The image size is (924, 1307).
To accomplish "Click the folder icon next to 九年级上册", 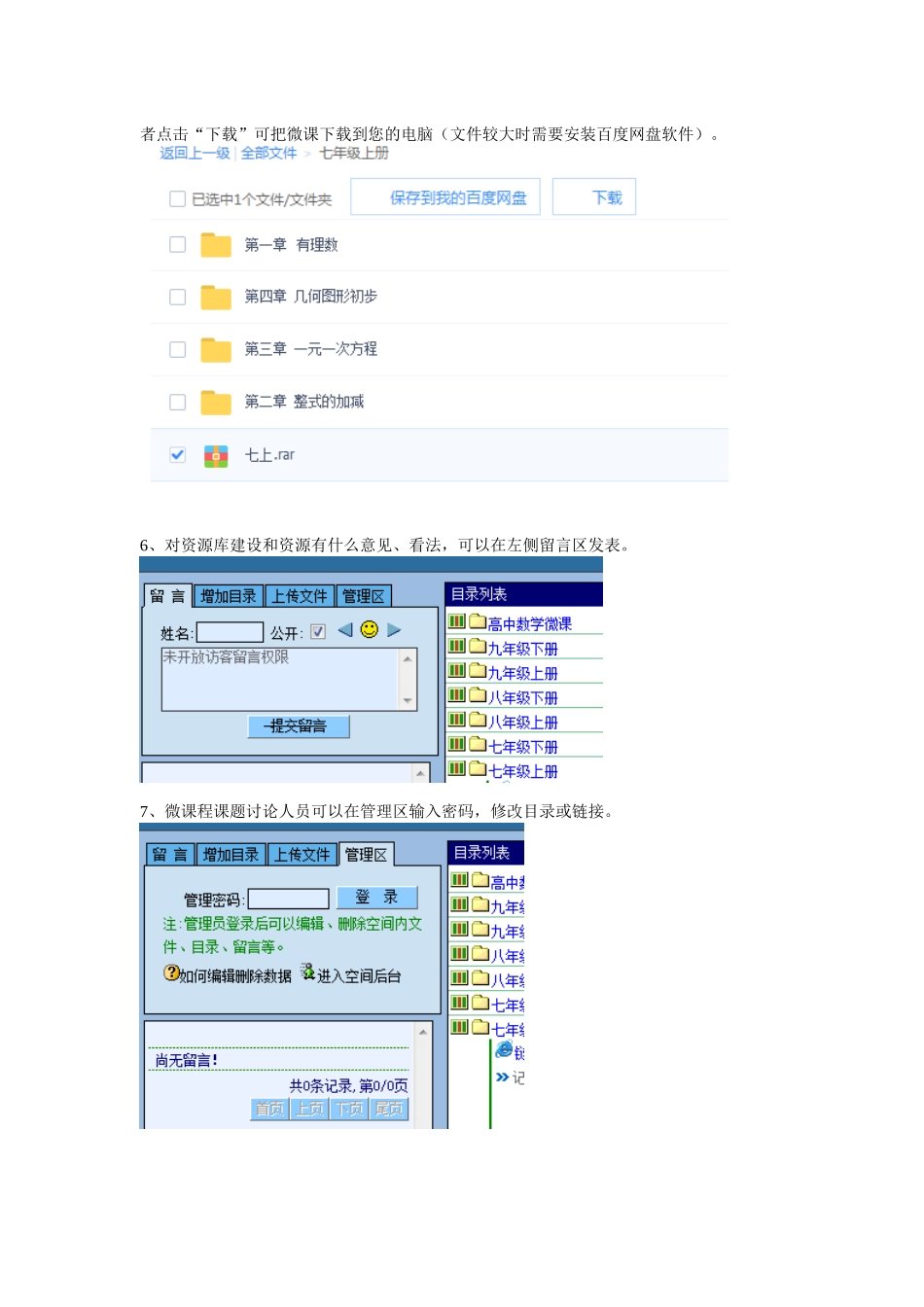I will (x=478, y=670).
